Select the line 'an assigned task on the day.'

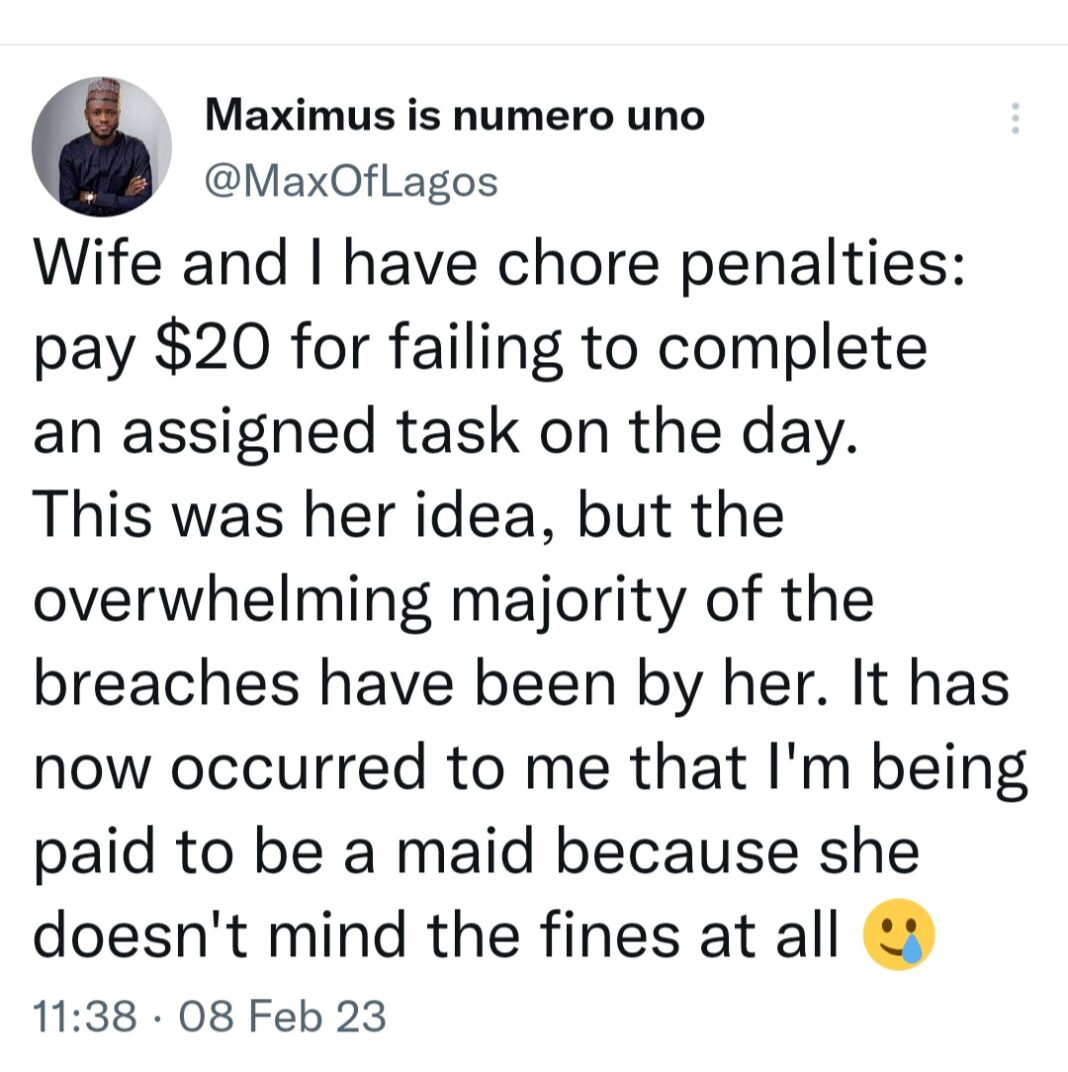pos(445,432)
